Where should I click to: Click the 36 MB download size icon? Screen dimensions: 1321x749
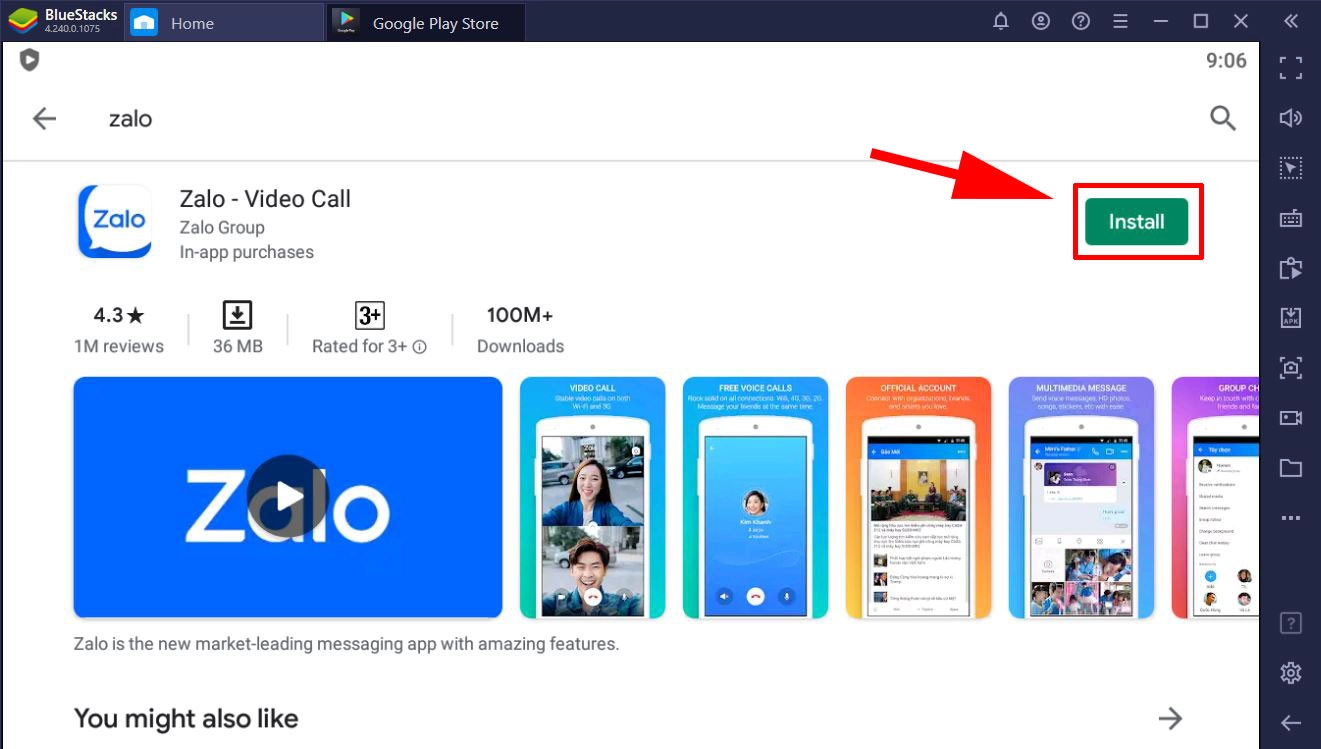[x=237, y=315]
